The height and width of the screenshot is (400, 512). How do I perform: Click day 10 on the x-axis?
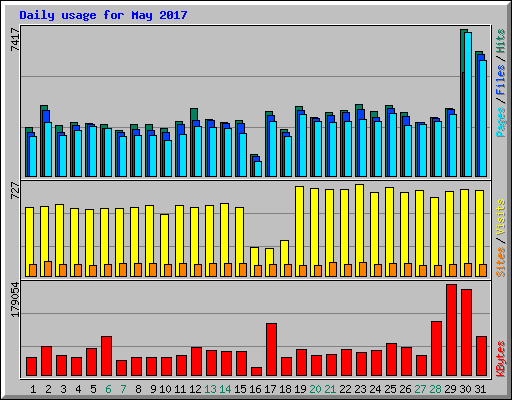[165, 389]
